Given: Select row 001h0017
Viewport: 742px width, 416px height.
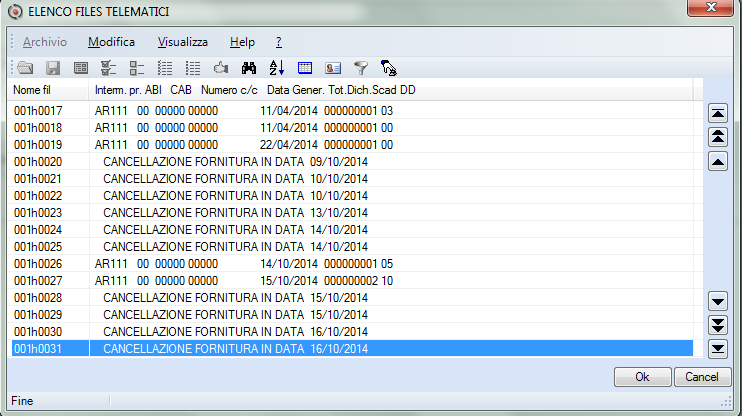Looking at the screenshot, I should [352, 111].
